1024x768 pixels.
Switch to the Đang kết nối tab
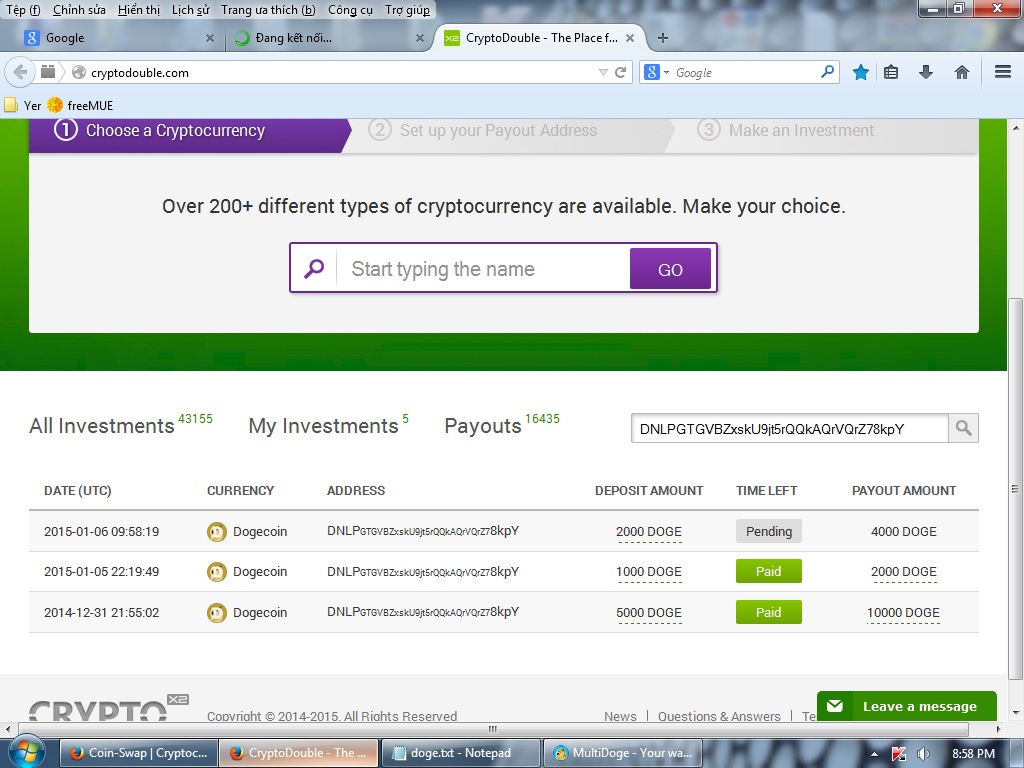(x=327, y=38)
